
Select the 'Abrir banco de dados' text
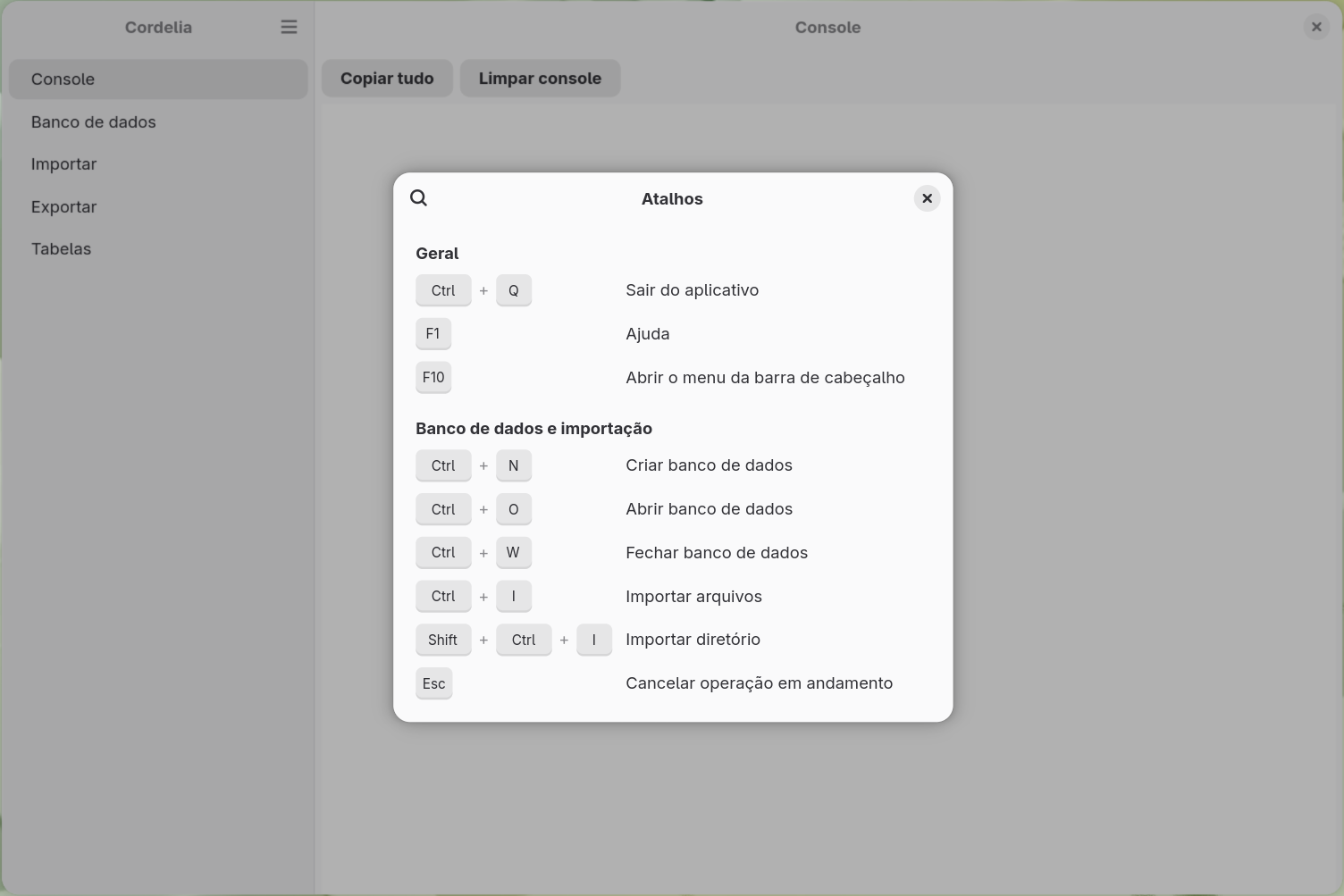point(710,509)
